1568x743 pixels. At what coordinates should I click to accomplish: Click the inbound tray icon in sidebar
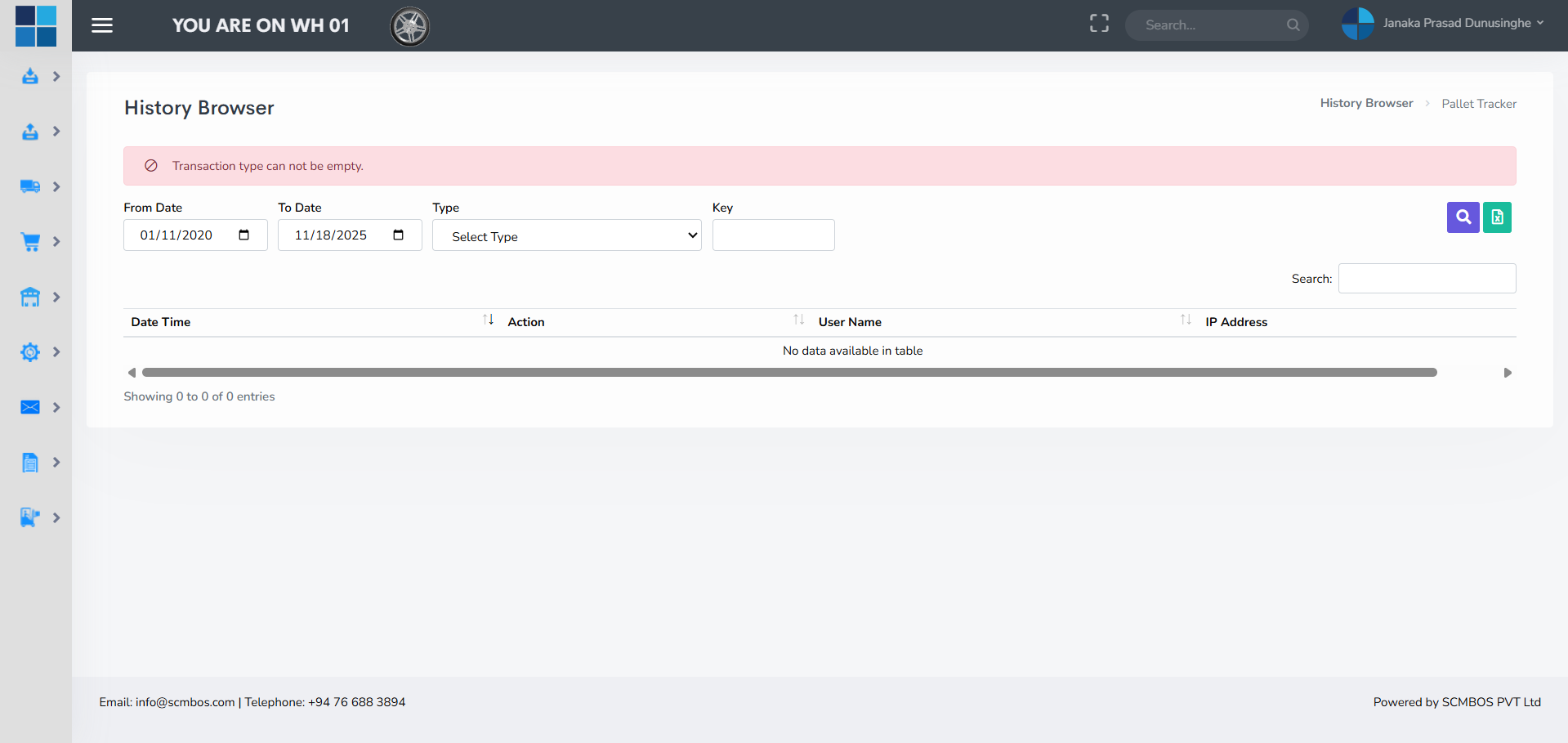30,77
